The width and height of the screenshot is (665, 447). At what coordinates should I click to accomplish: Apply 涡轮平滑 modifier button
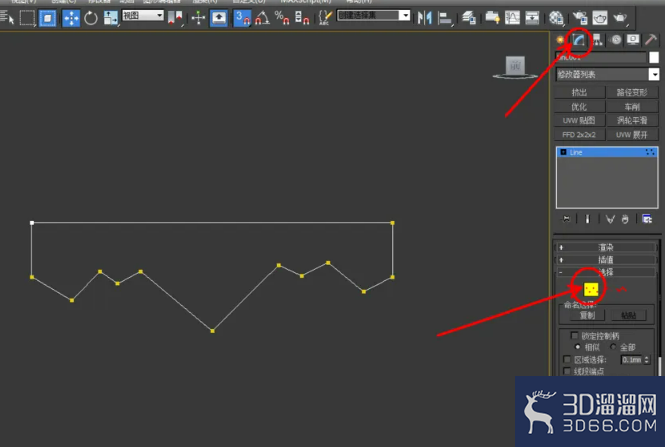coord(632,120)
